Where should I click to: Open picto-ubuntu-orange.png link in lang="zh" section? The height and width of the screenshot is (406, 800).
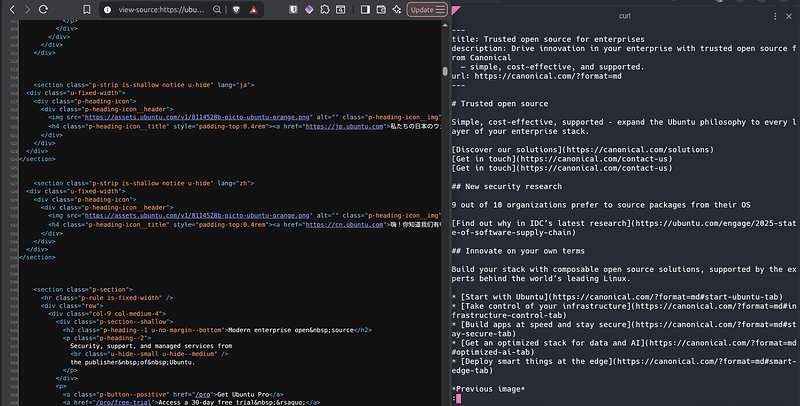click(x=197, y=215)
